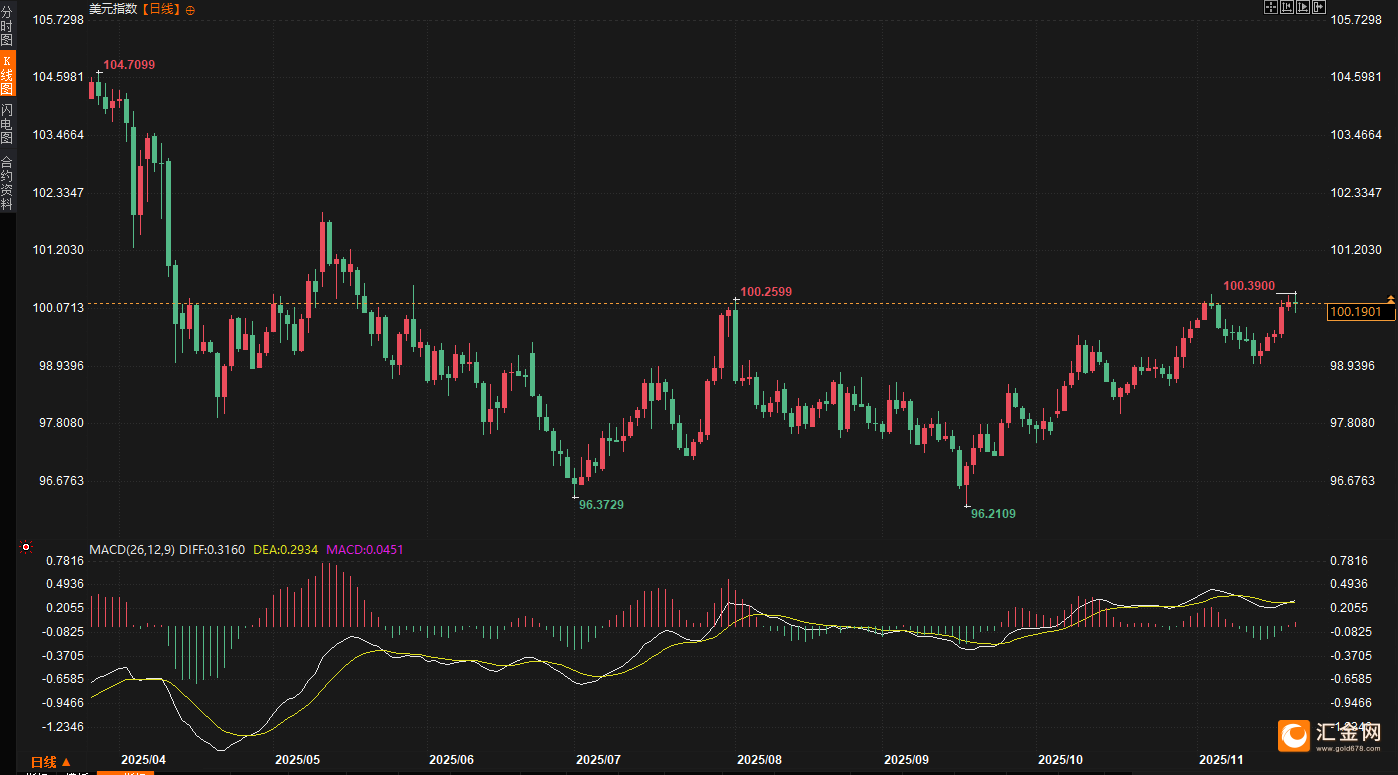1398x775 pixels.
Task: Click the current price tag 100.1901
Action: [1360, 312]
